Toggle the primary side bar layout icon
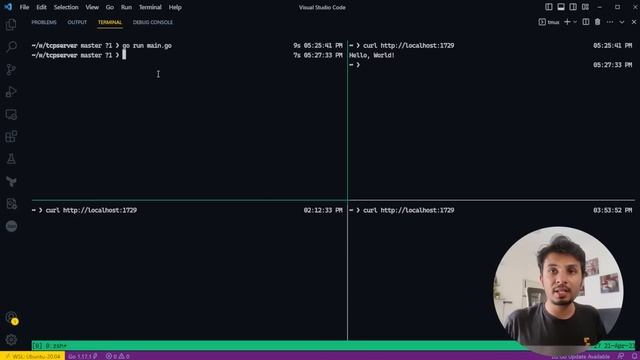Image resolution: width=640 pixels, height=360 pixels. [x=549, y=7]
